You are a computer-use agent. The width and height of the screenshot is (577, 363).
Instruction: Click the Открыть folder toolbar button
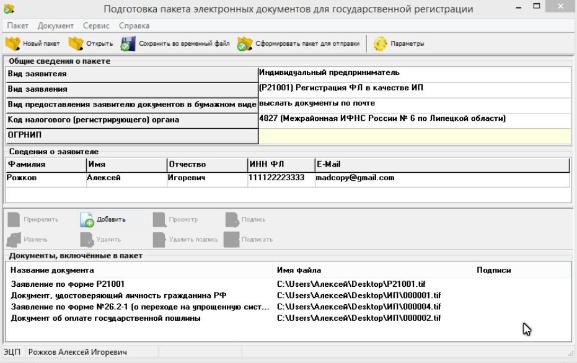coord(91,43)
